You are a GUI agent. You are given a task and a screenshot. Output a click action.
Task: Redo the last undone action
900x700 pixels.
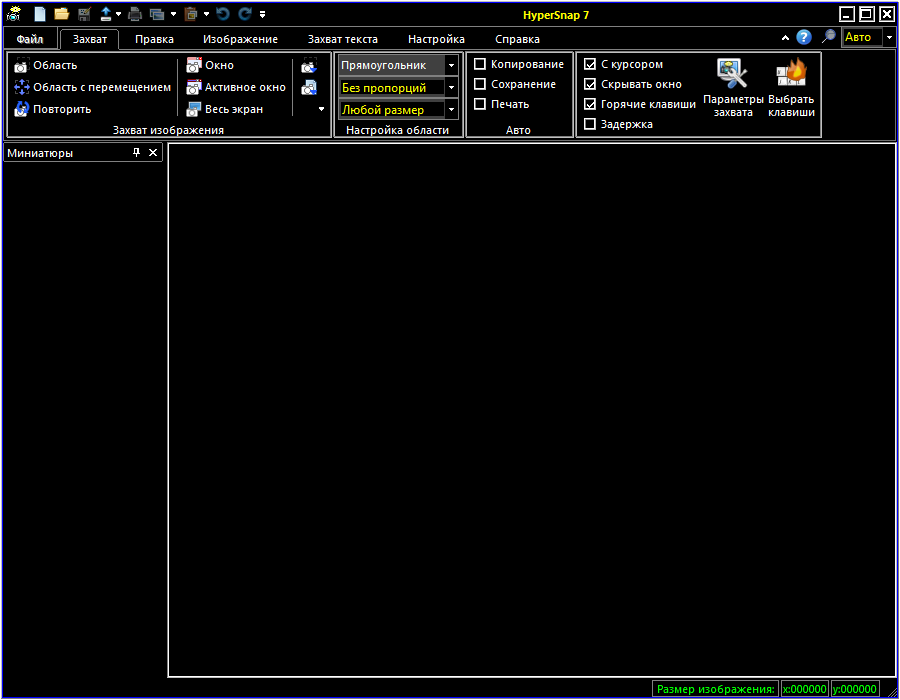[x=245, y=14]
